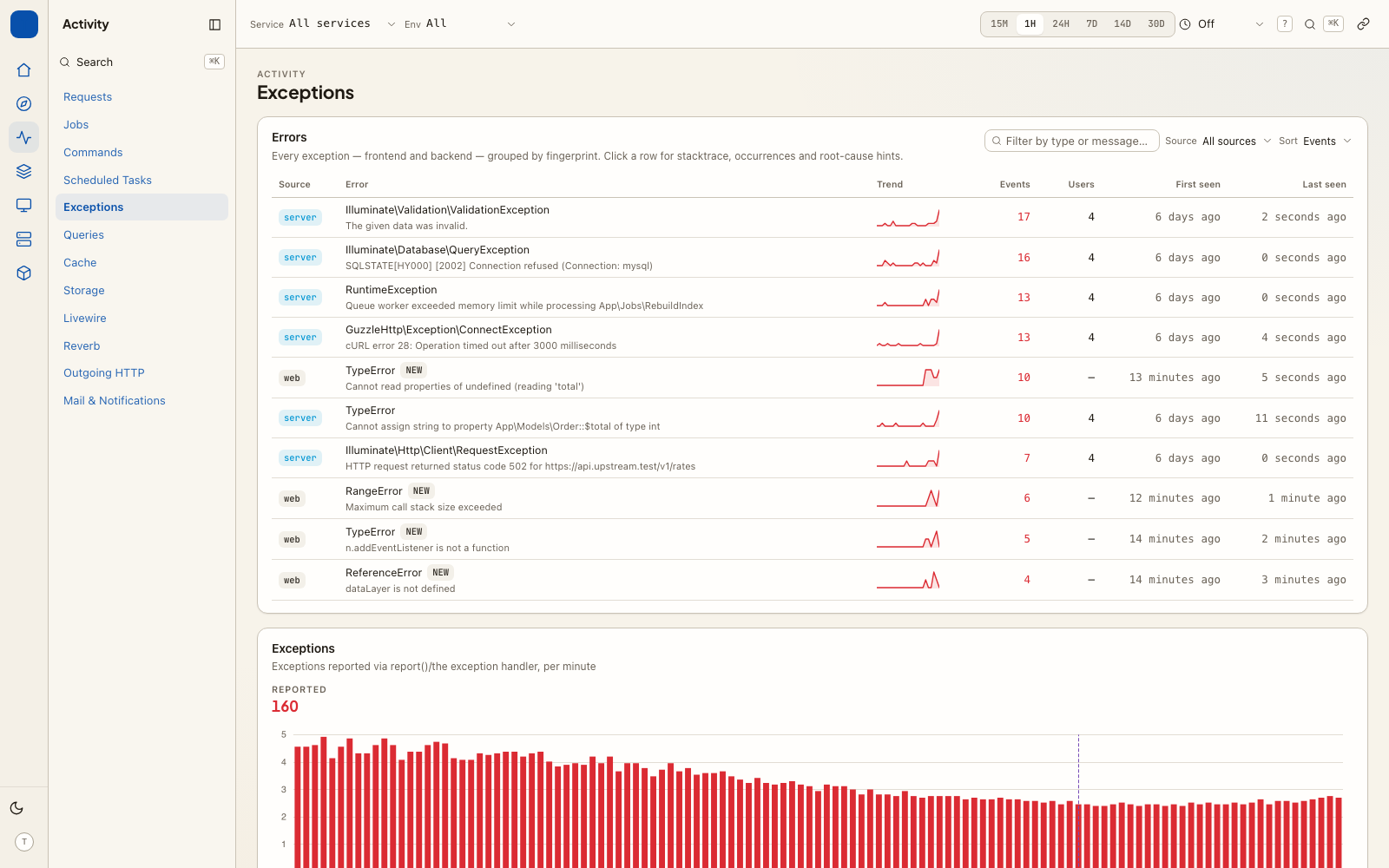Open the QueryException error row

tap(813, 258)
